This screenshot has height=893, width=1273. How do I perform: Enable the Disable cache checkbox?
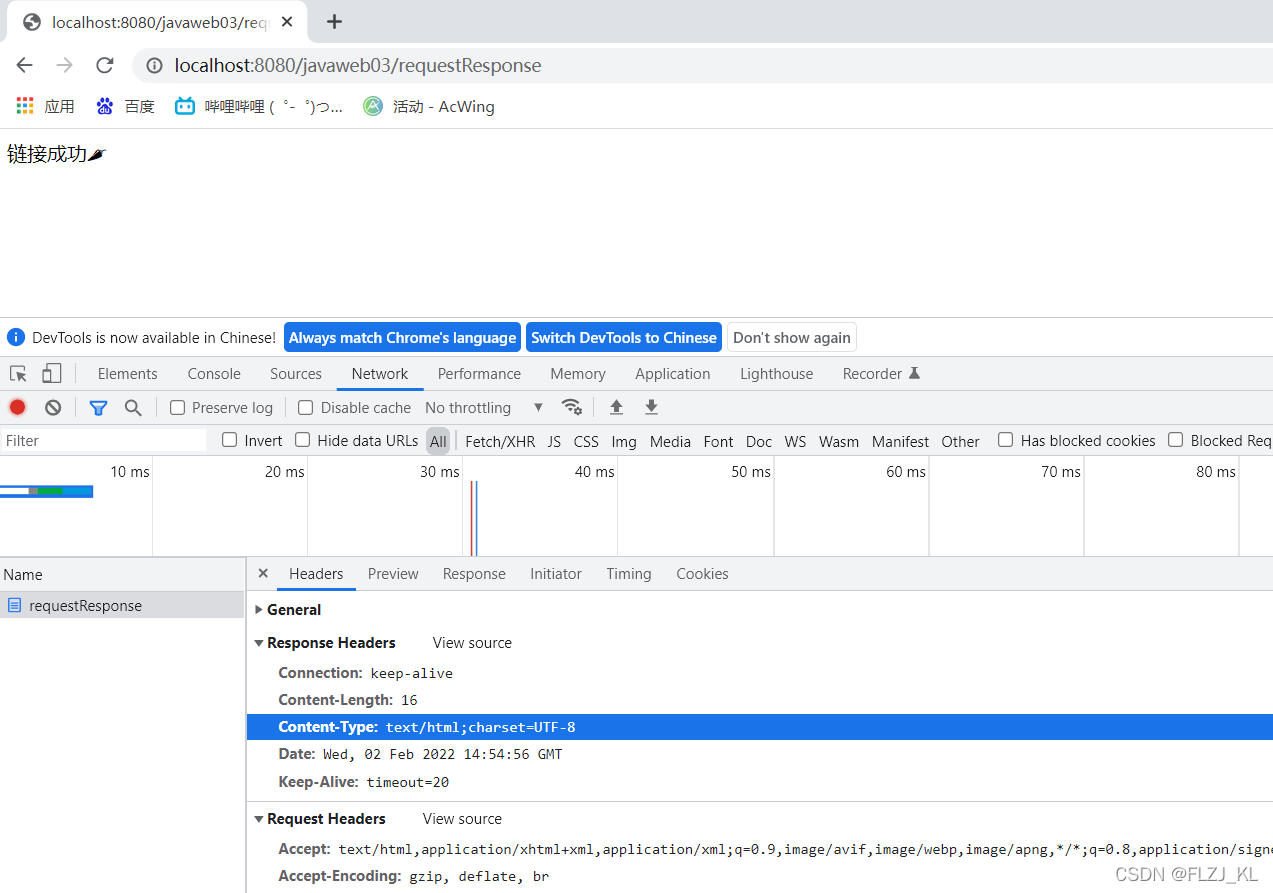click(306, 407)
